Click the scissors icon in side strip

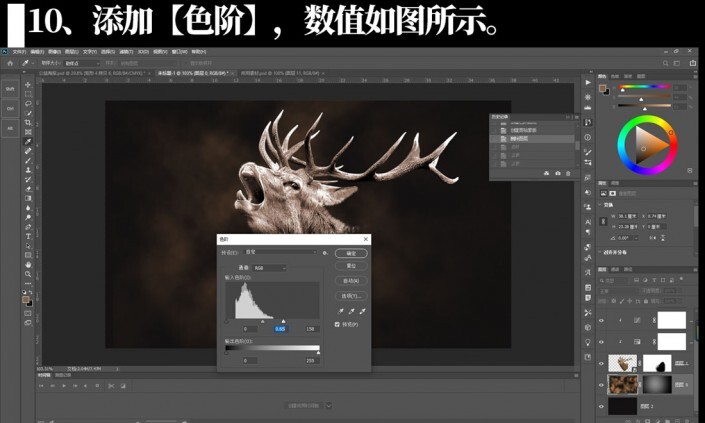coord(588,312)
